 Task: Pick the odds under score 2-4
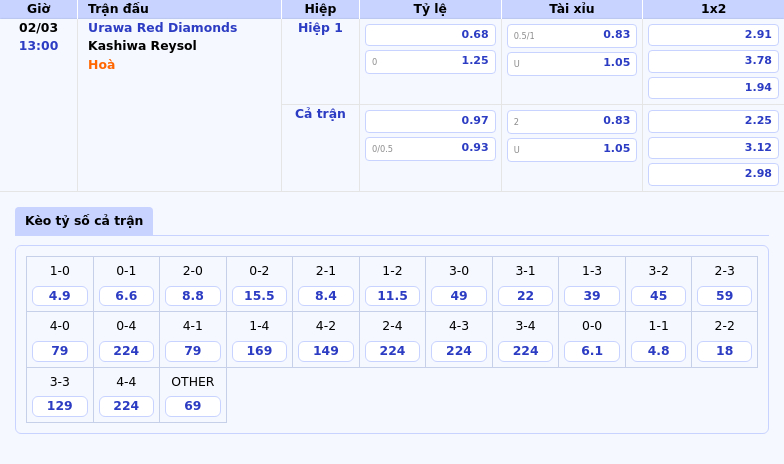tap(392, 350)
